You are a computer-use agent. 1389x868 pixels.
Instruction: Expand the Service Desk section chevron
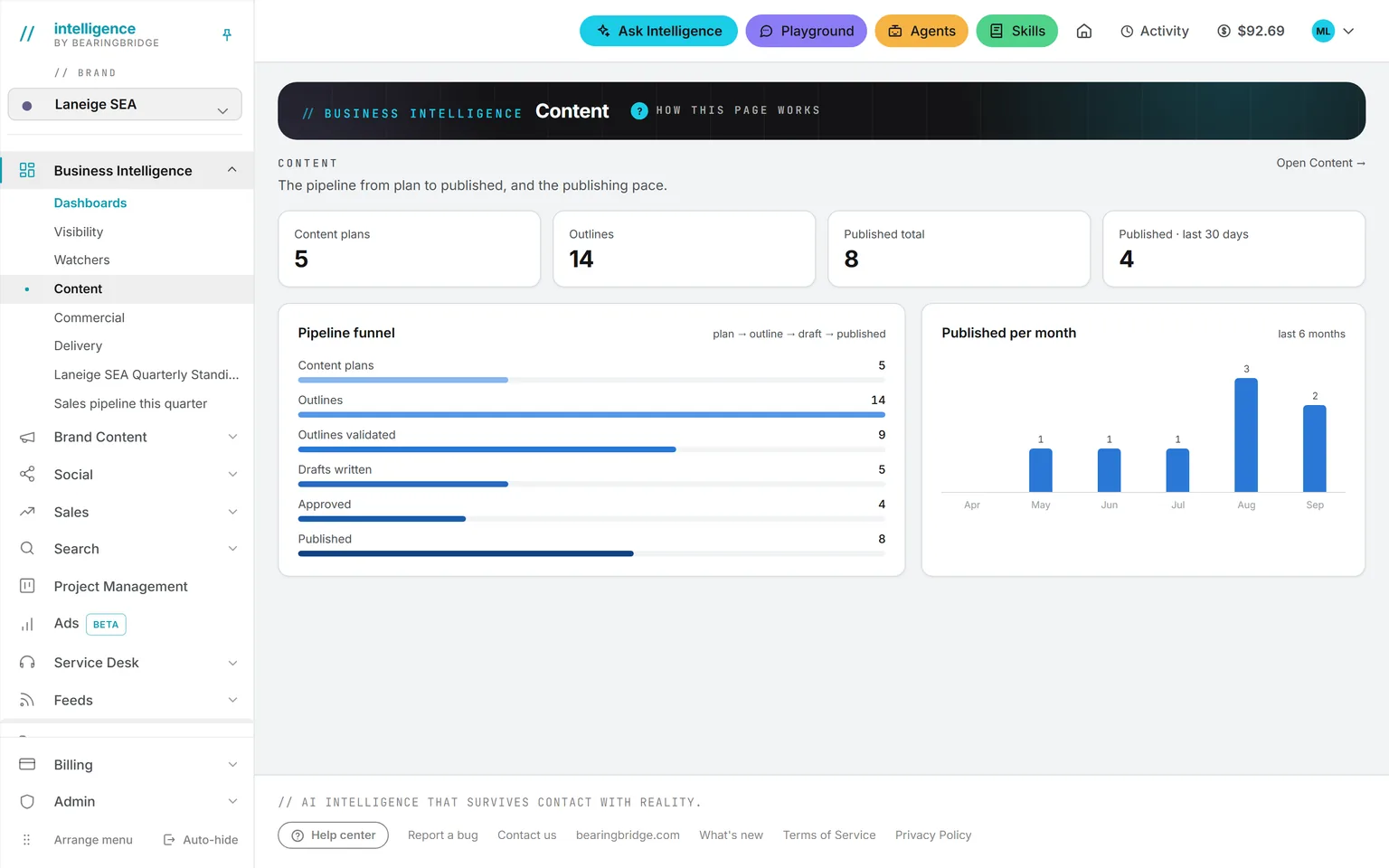pos(232,663)
